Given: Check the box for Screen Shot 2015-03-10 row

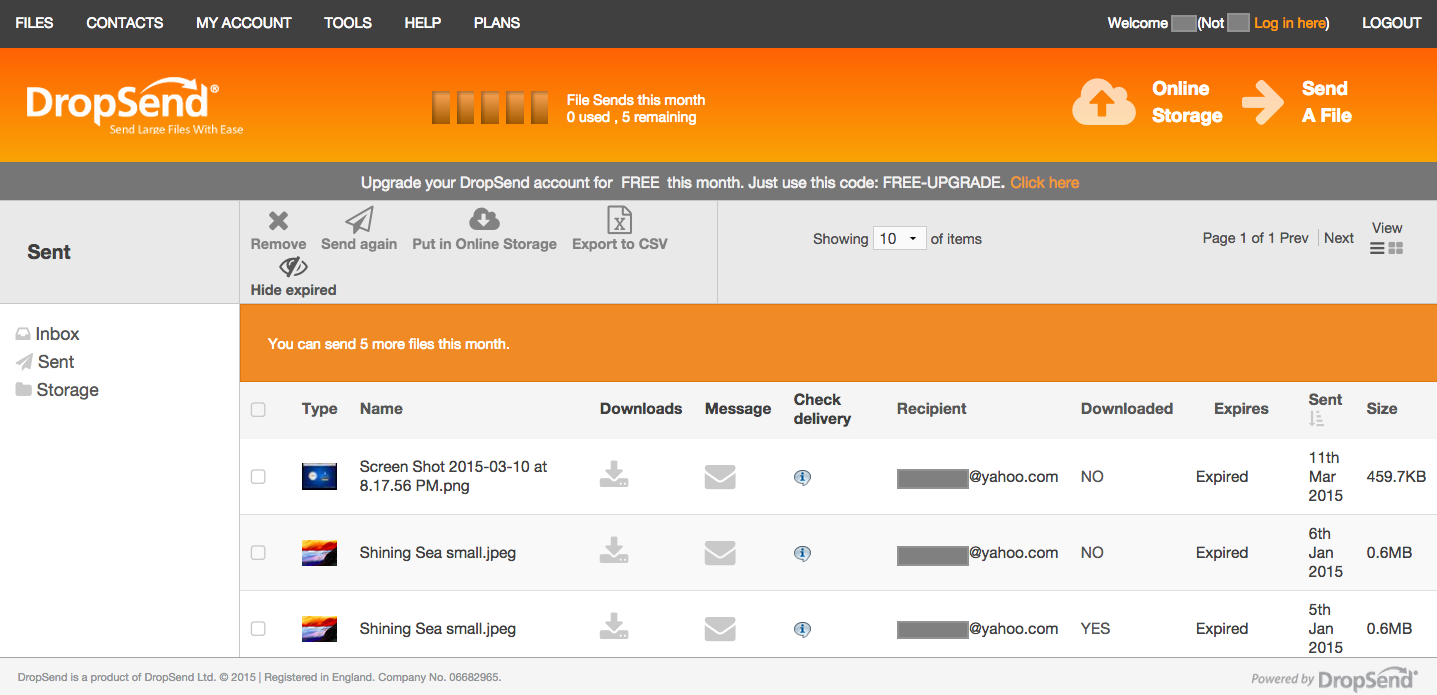Looking at the screenshot, I should pos(258,477).
